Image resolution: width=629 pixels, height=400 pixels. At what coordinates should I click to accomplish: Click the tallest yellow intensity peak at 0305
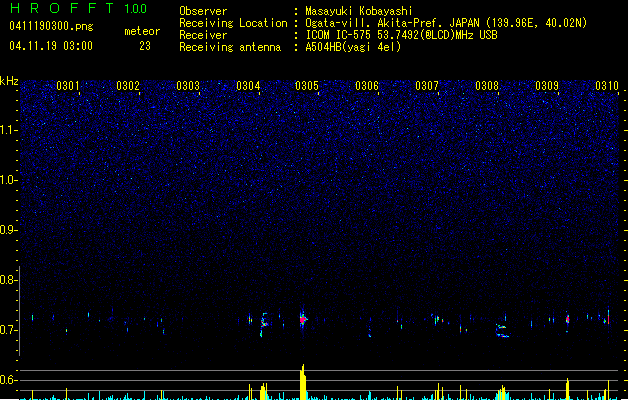coord(303,382)
